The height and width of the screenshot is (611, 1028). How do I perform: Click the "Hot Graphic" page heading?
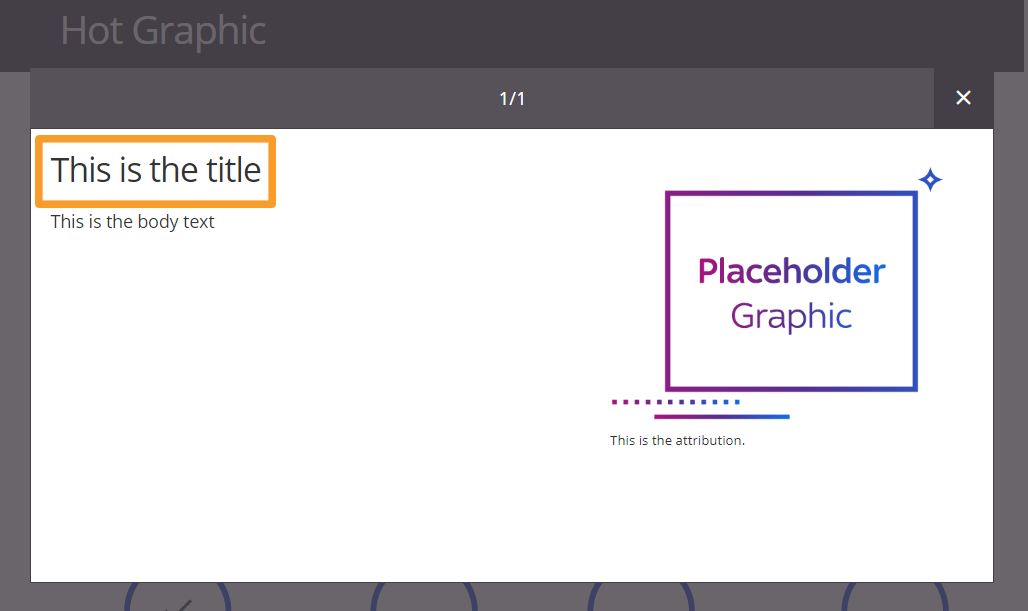pyautogui.click(x=163, y=31)
